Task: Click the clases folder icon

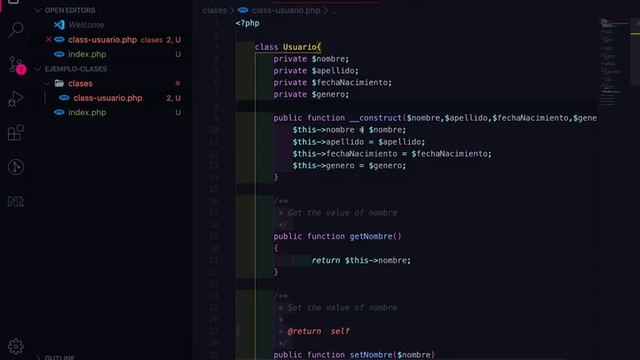Action: 59,83
